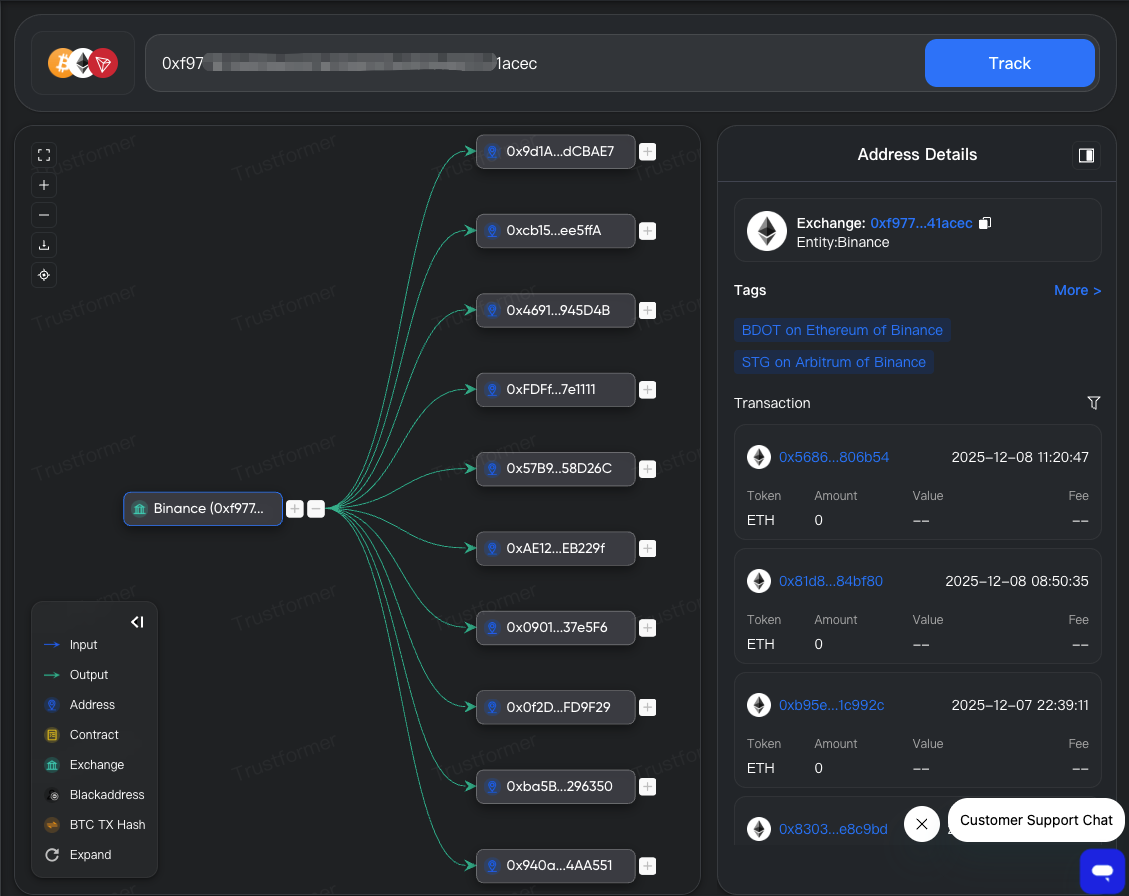This screenshot has height=896, width=1129.
Task: Open the transaction filter icon
Action: click(1094, 403)
